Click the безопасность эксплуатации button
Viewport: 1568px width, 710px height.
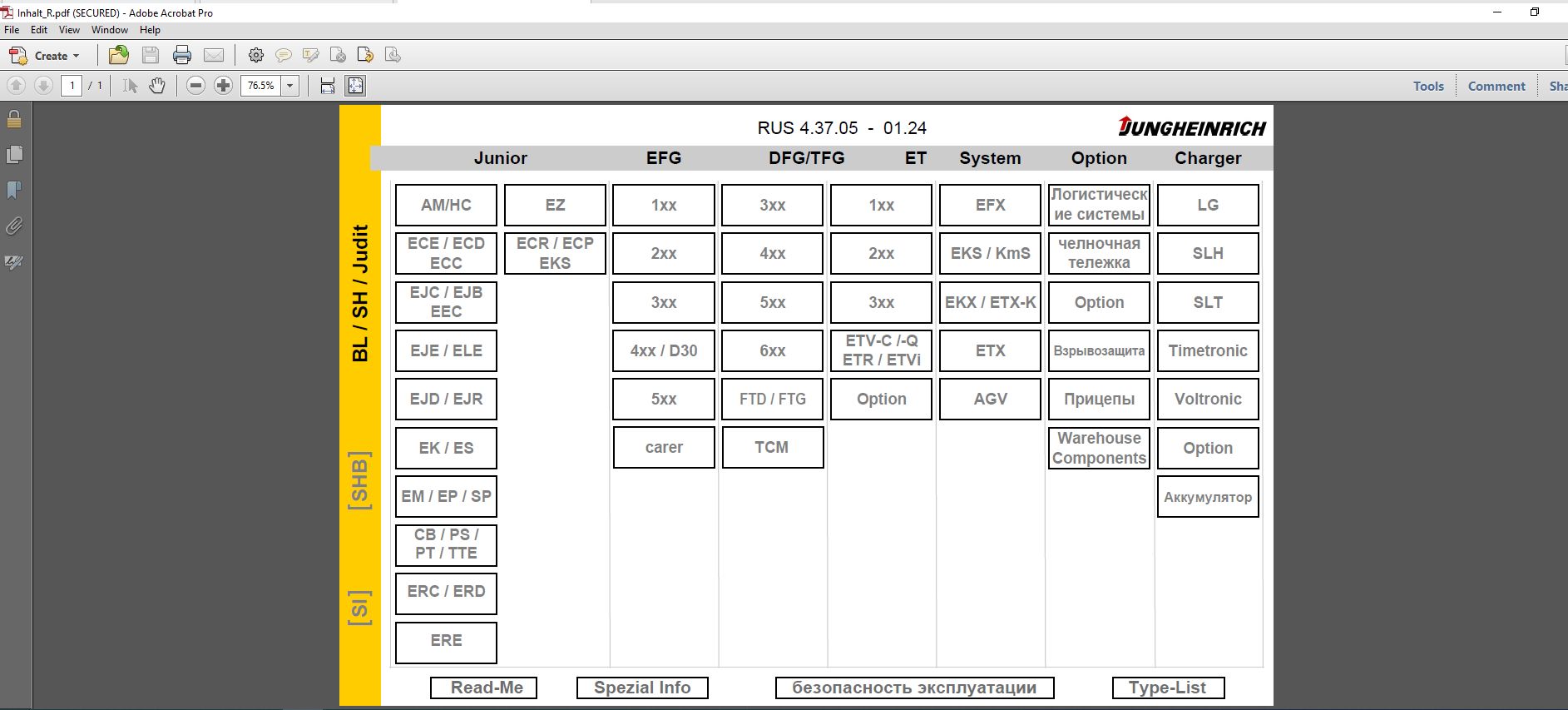pyautogui.click(x=914, y=688)
